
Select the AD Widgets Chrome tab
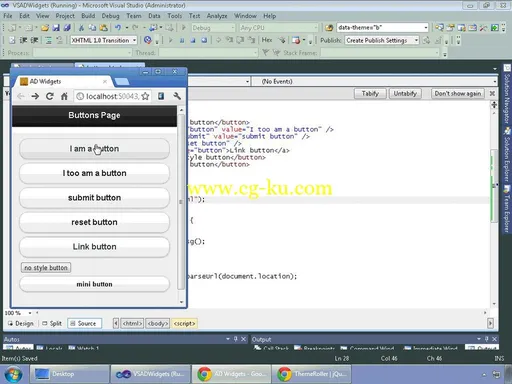[63, 81]
